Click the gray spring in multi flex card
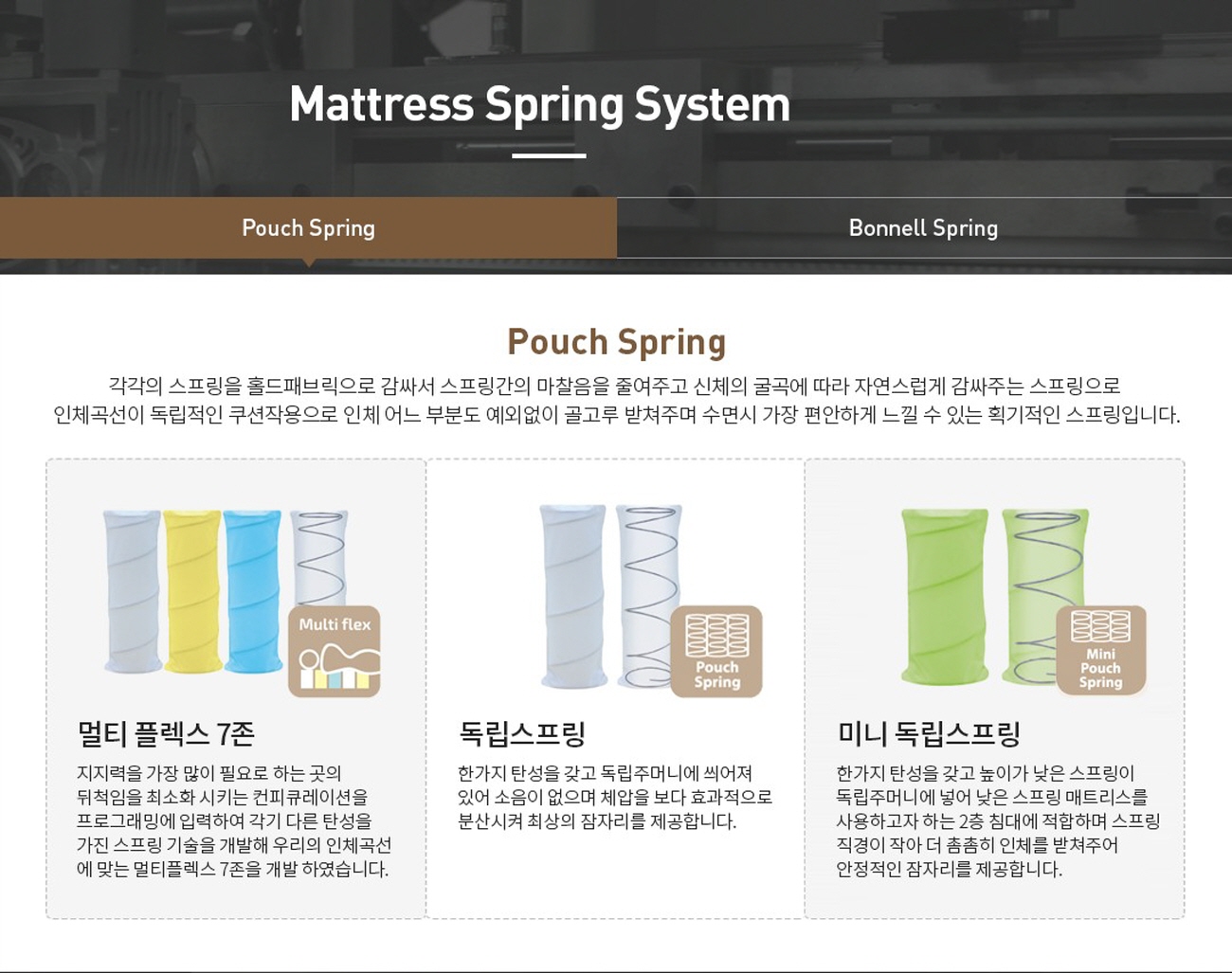 pos(133,590)
